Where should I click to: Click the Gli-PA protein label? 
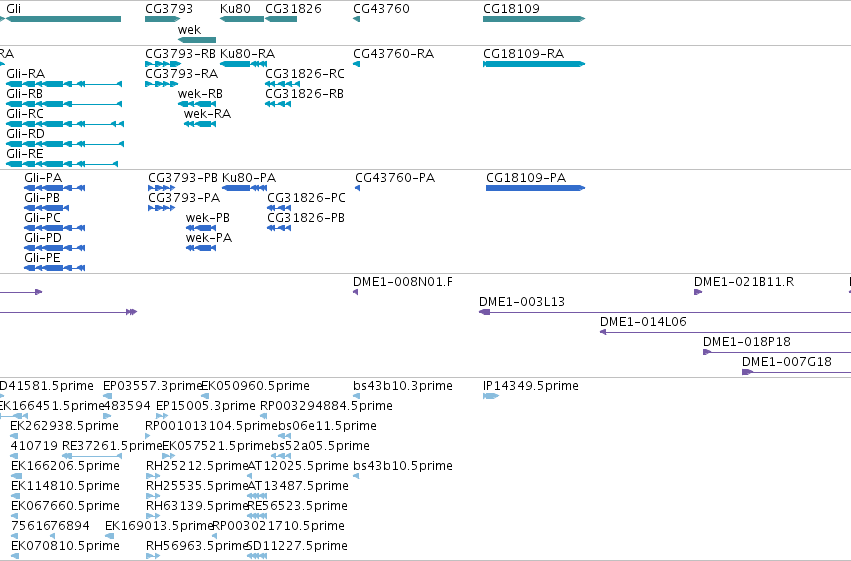click(43, 178)
